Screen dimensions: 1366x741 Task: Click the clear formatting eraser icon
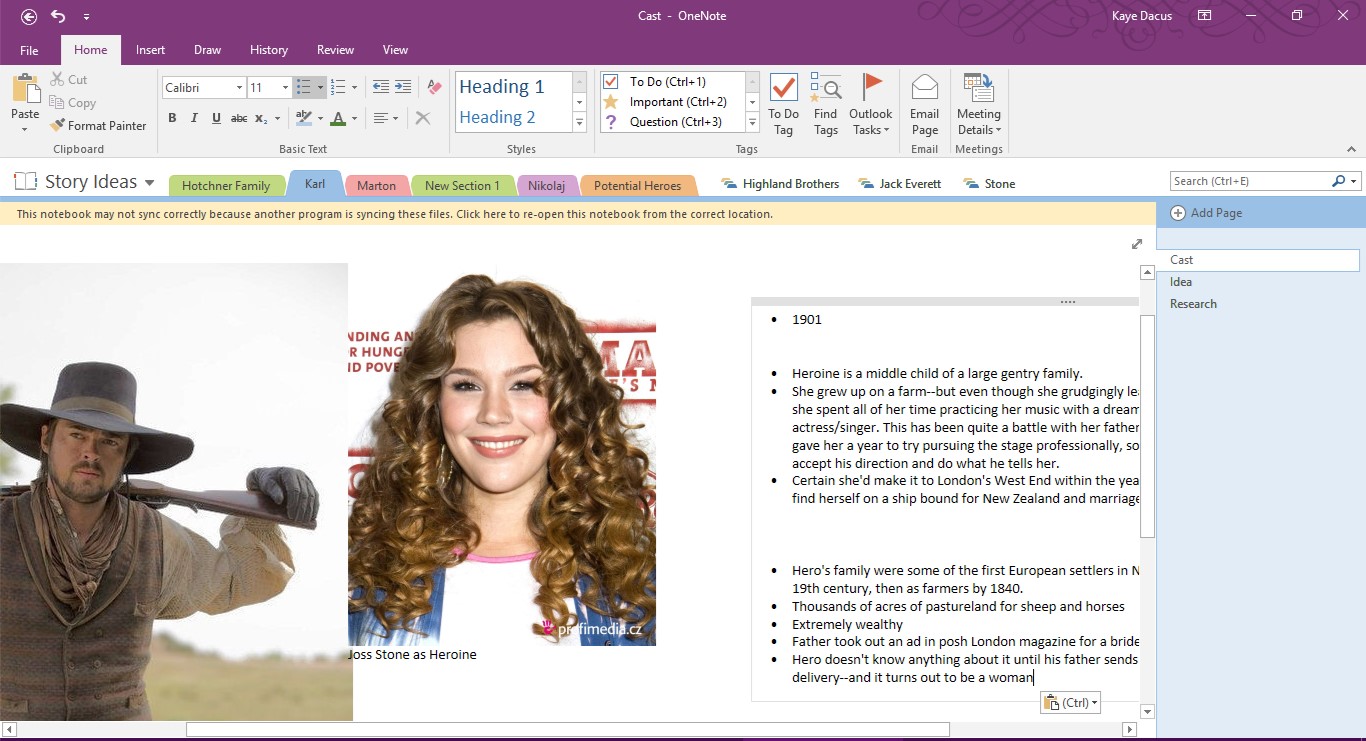[434, 87]
